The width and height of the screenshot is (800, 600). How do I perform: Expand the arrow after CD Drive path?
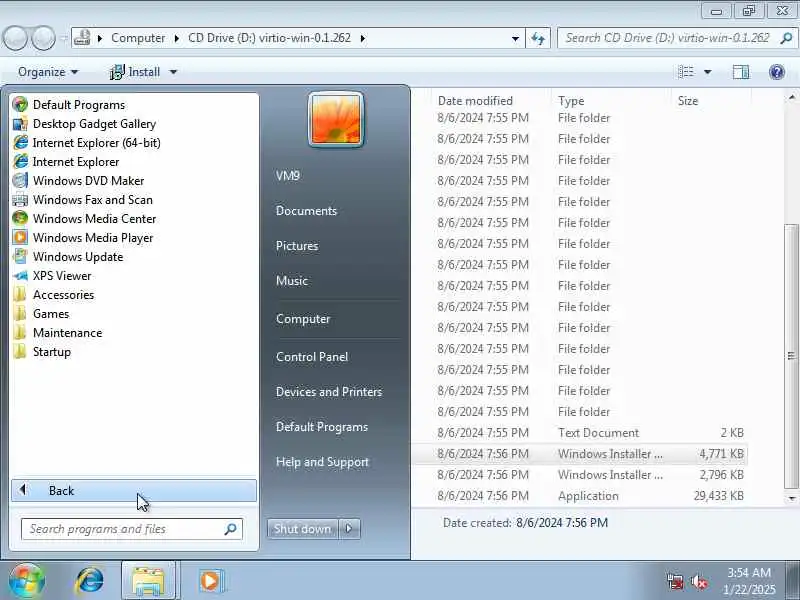pos(363,38)
